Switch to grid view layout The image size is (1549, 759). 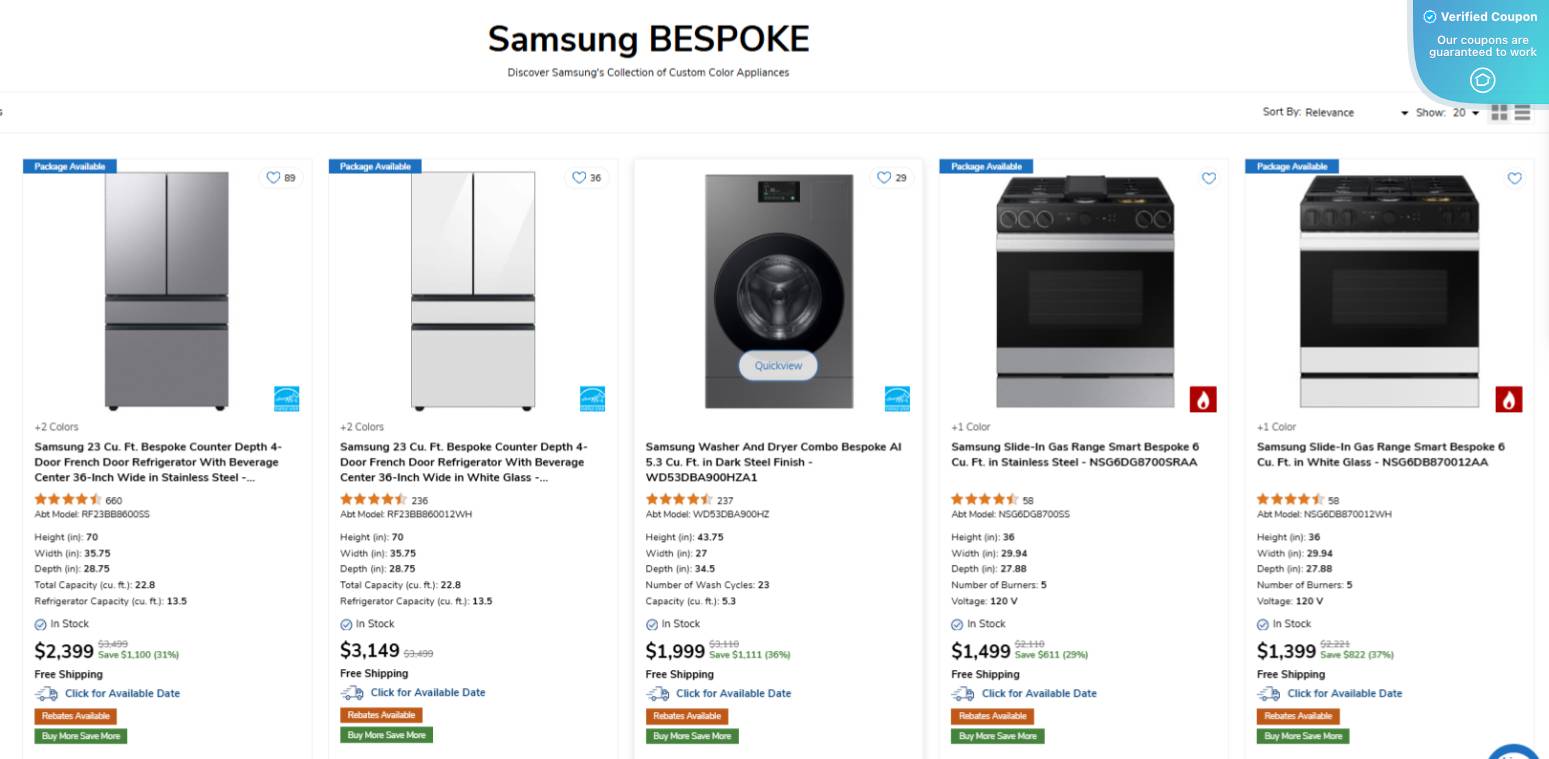coord(1499,113)
